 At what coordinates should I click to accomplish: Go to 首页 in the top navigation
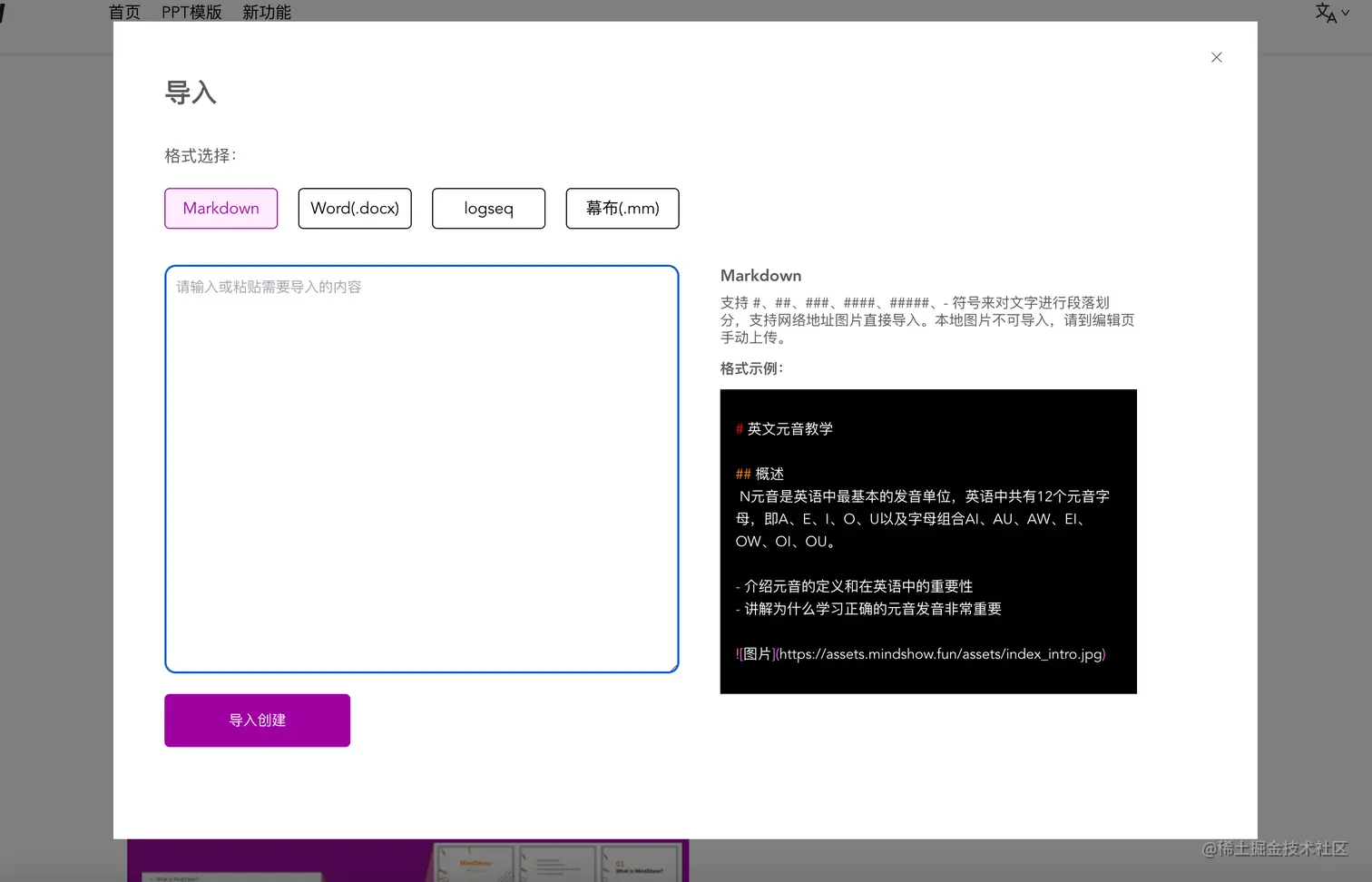coord(124,12)
